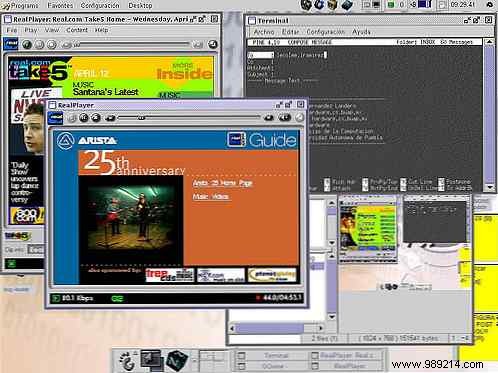The height and width of the screenshot is (373, 498).
Task: Click the Real logo in Take5 RealPlayer toolbar
Action: [x=11, y=44]
